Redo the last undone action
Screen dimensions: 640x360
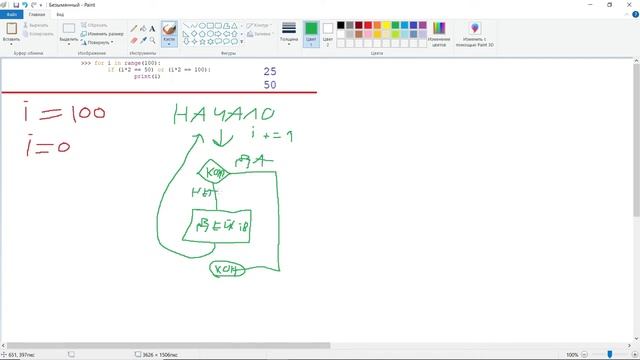[x=33, y=5]
